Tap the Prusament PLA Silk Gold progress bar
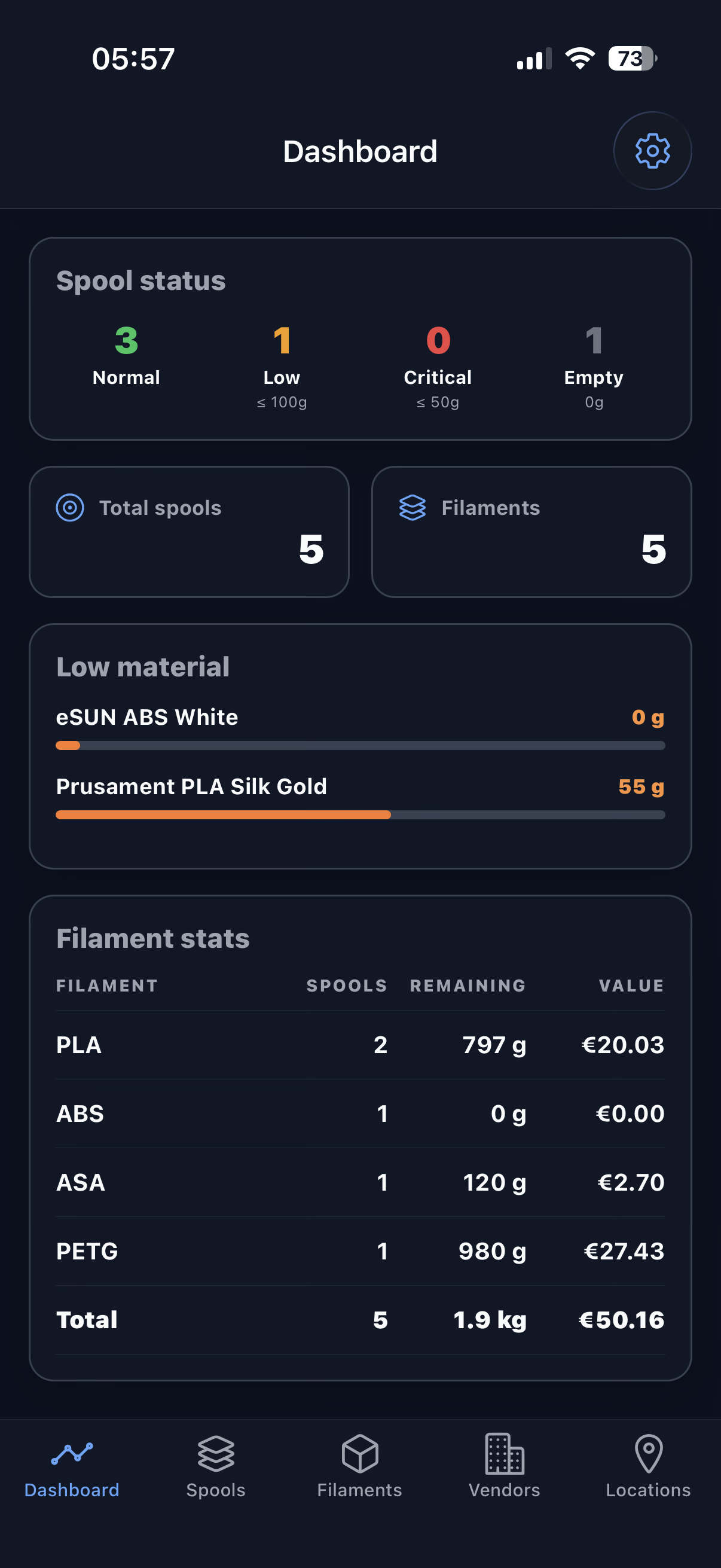Image resolution: width=721 pixels, height=1568 pixels. pyautogui.click(x=360, y=815)
